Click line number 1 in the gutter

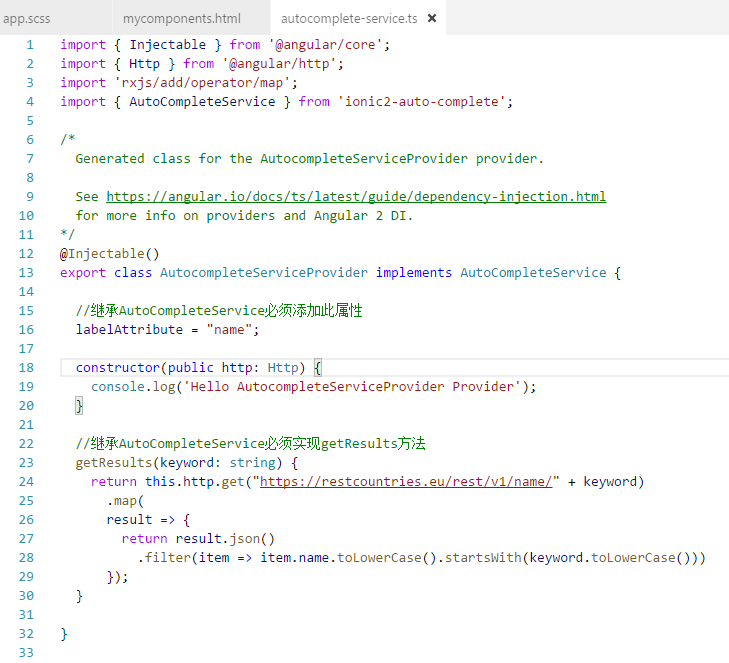tap(30, 45)
